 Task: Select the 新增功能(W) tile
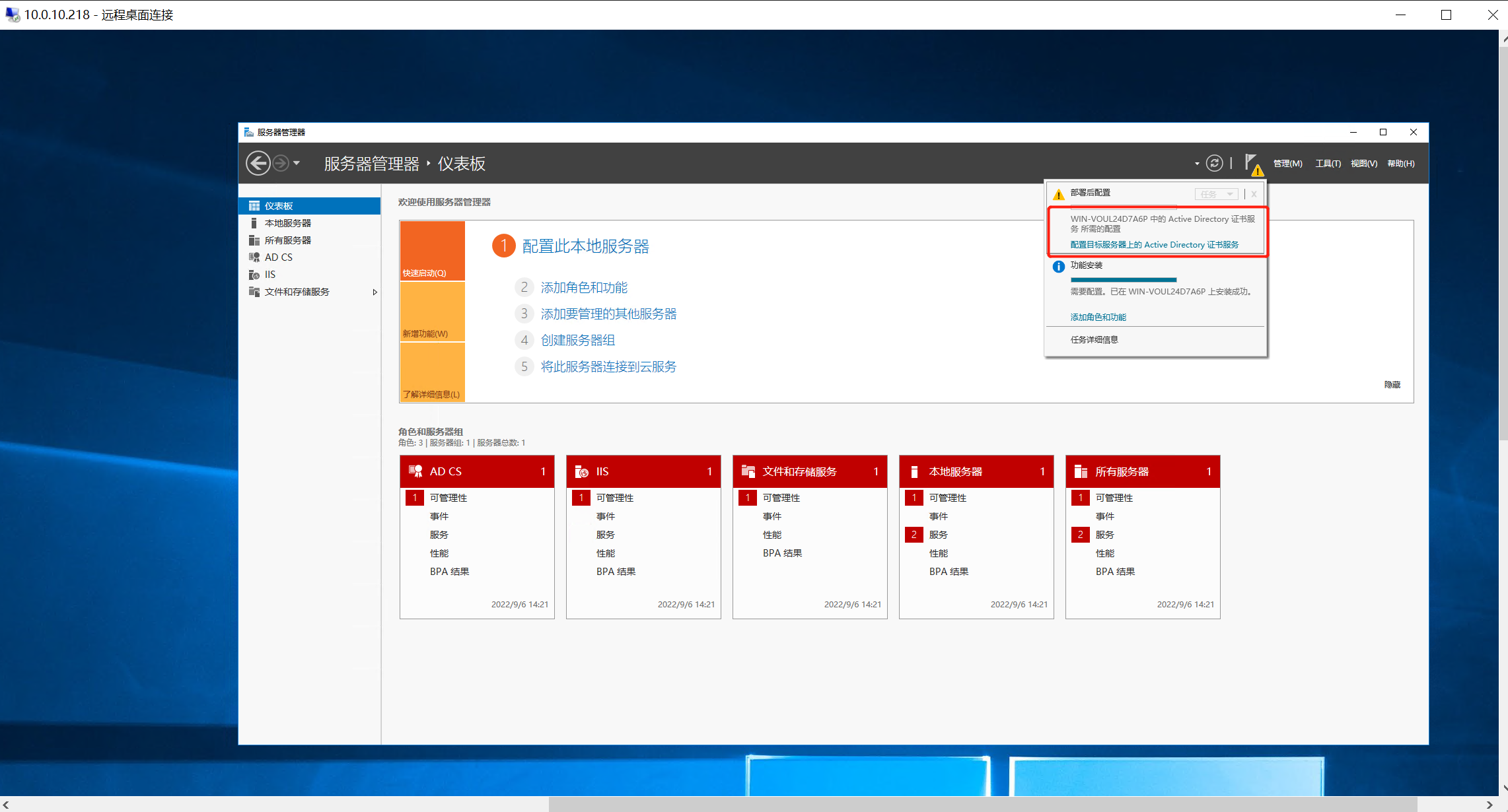point(432,312)
